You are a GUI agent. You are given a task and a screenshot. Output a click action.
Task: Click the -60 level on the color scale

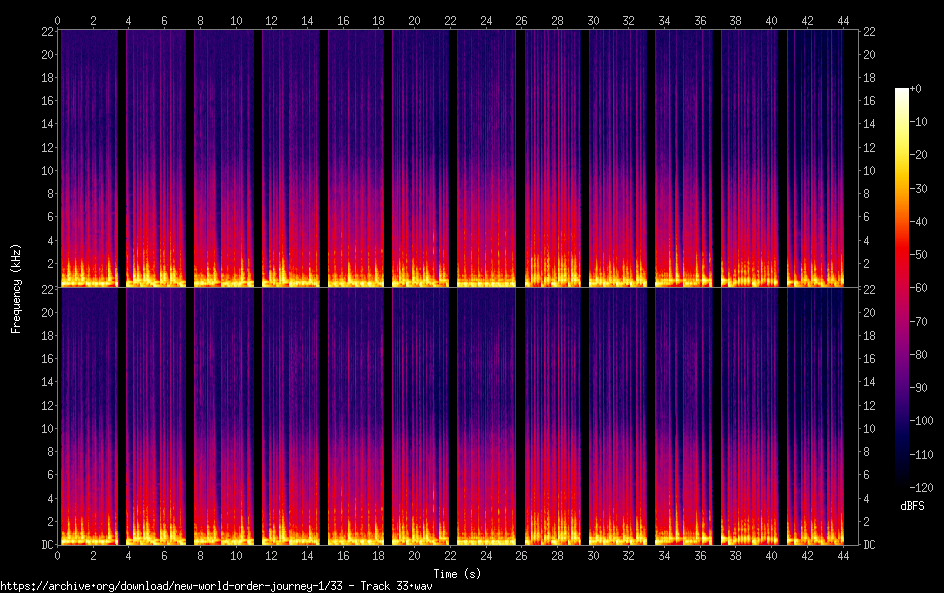902,289
